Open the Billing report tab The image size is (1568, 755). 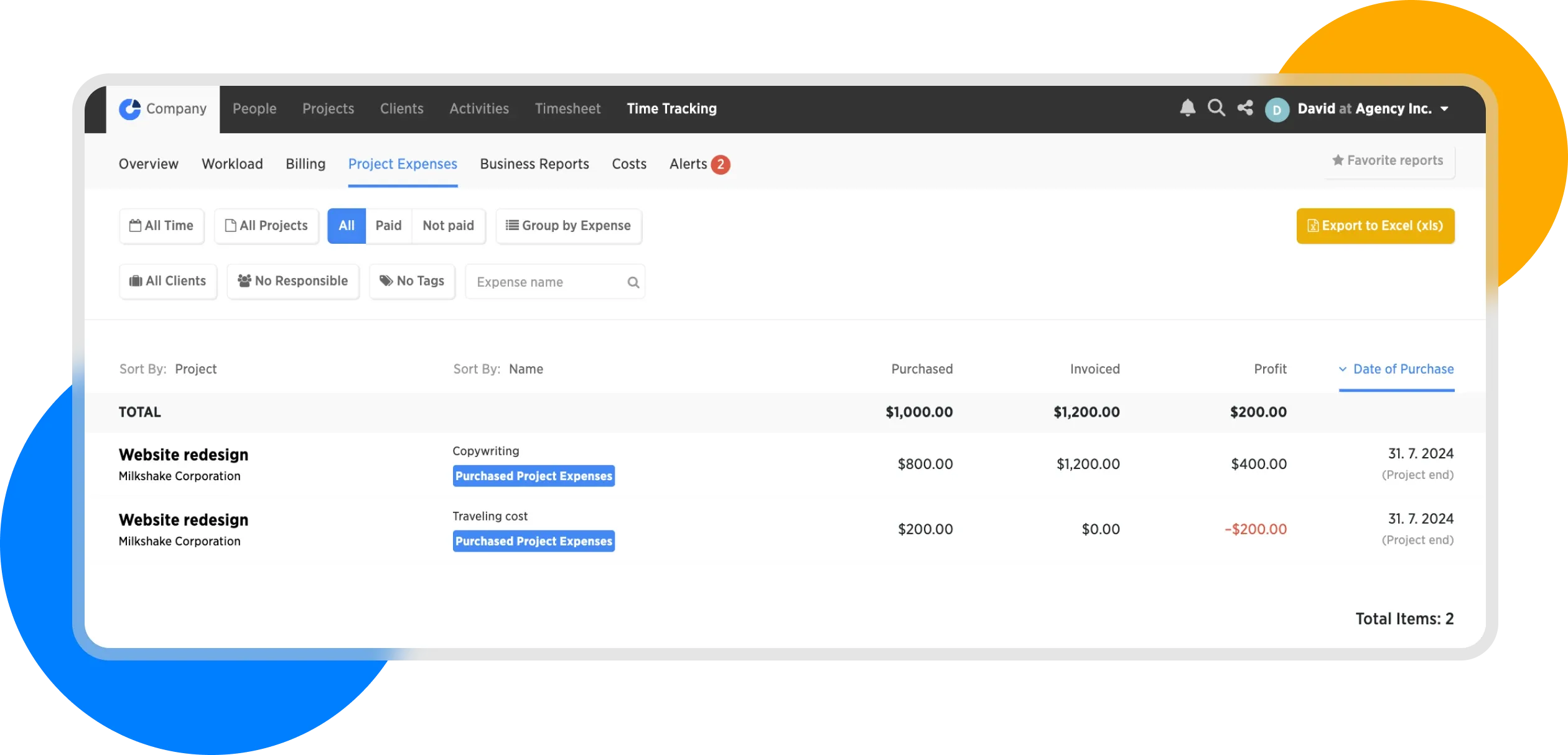tap(306, 164)
